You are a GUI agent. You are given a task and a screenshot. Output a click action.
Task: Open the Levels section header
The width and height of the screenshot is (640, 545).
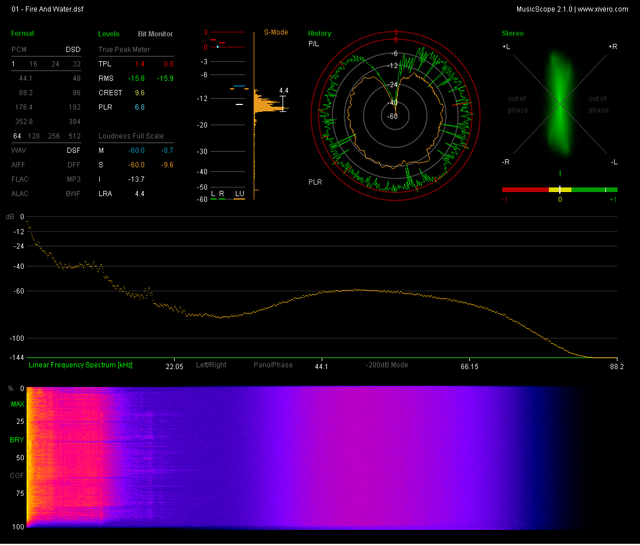coord(109,34)
